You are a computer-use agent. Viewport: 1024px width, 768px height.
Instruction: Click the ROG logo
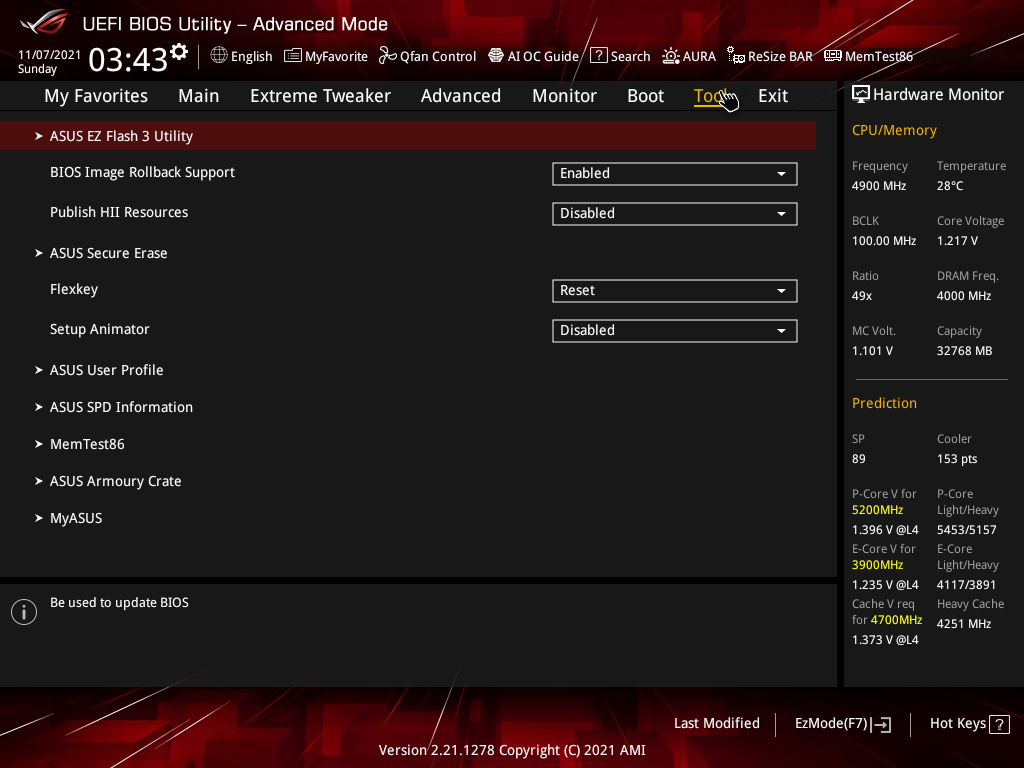(44, 23)
